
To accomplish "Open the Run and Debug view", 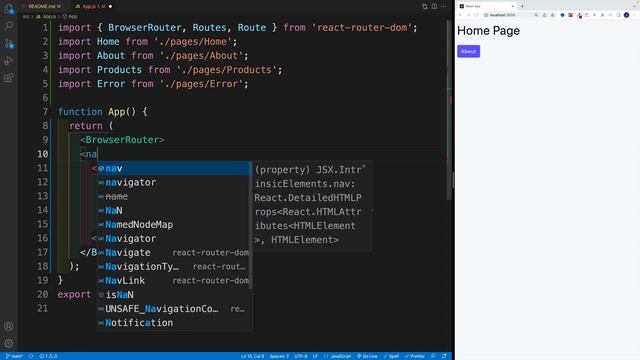I will click(x=9, y=60).
